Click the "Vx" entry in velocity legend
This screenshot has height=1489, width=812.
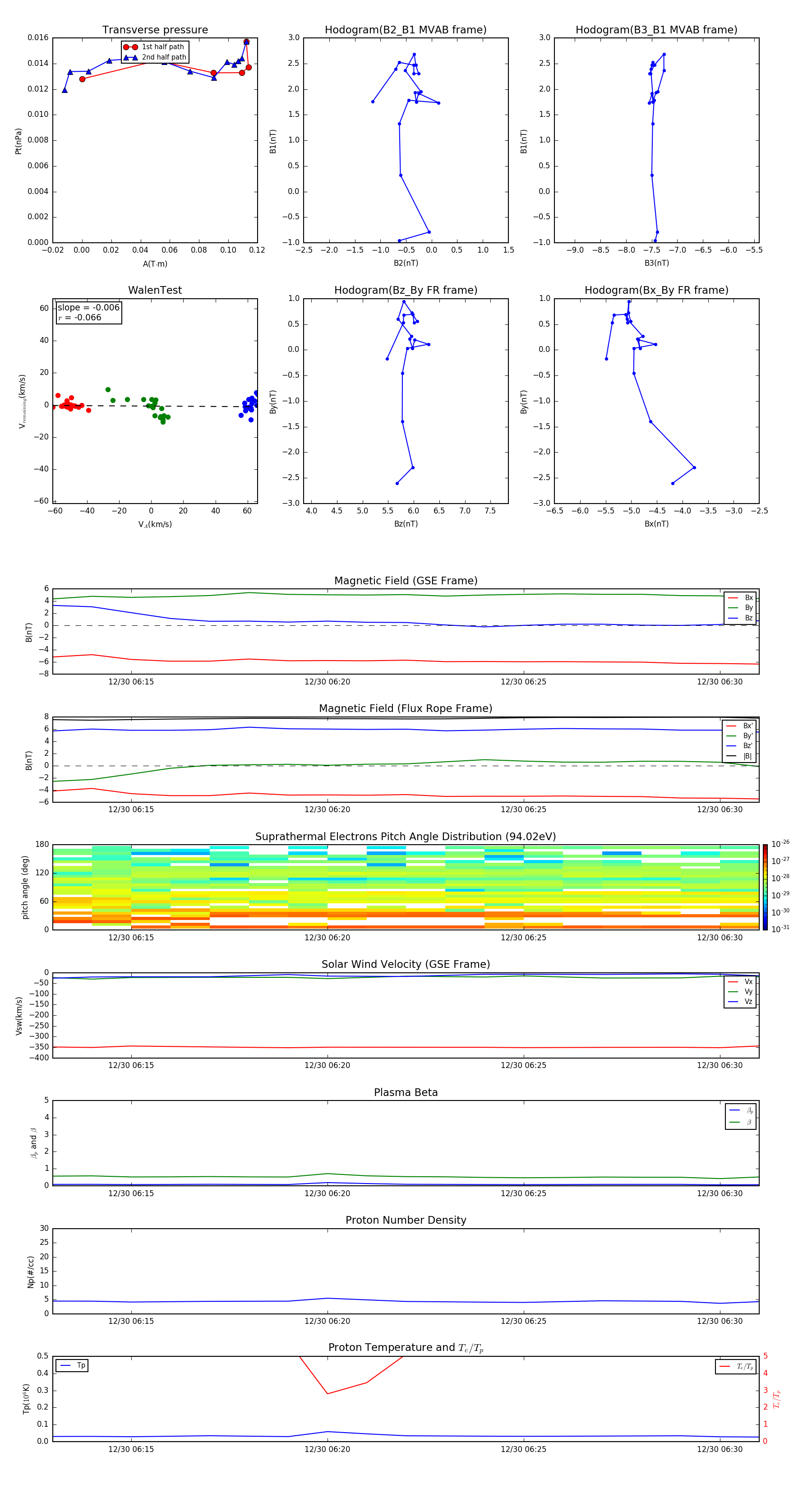click(741, 982)
